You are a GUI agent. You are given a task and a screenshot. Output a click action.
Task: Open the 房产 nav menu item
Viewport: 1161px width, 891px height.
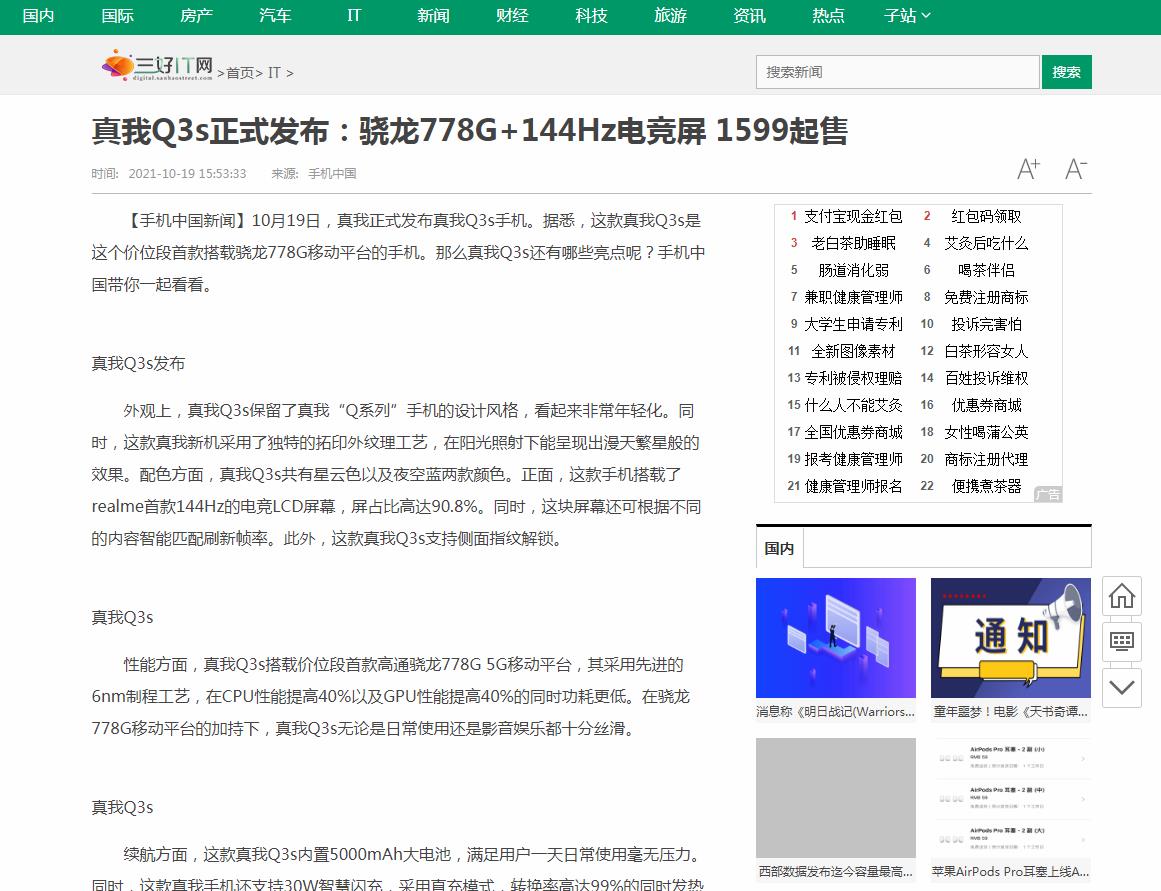click(x=196, y=16)
